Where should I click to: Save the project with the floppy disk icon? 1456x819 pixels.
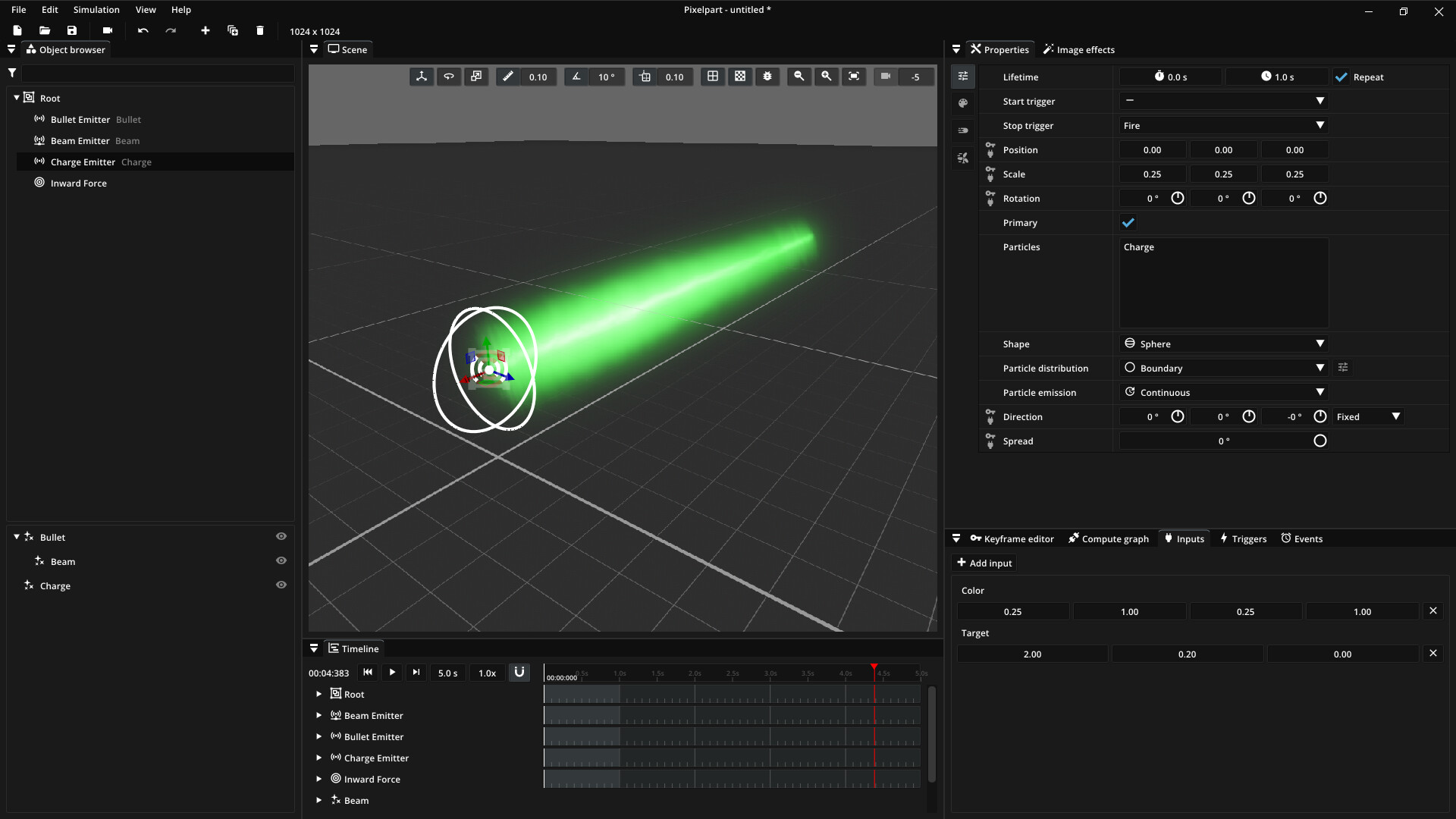coord(72,30)
